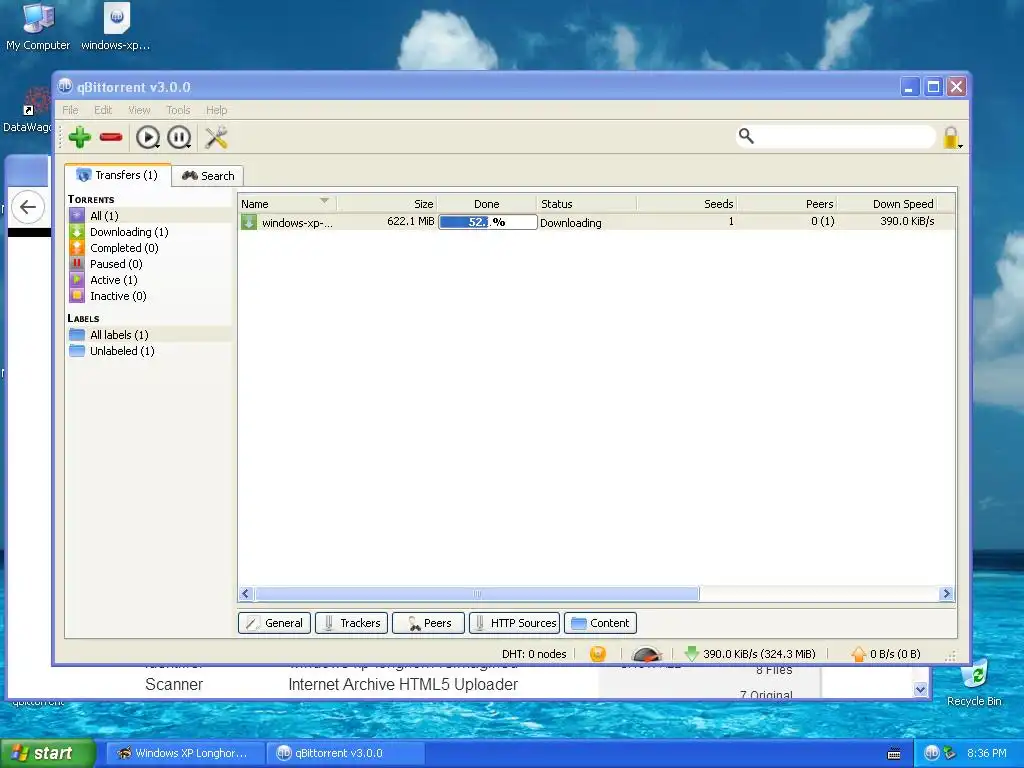Viewport: 1024px width, 768px height.
Task: Click the magnifier icon in the filter box
Action: point(746,136)
